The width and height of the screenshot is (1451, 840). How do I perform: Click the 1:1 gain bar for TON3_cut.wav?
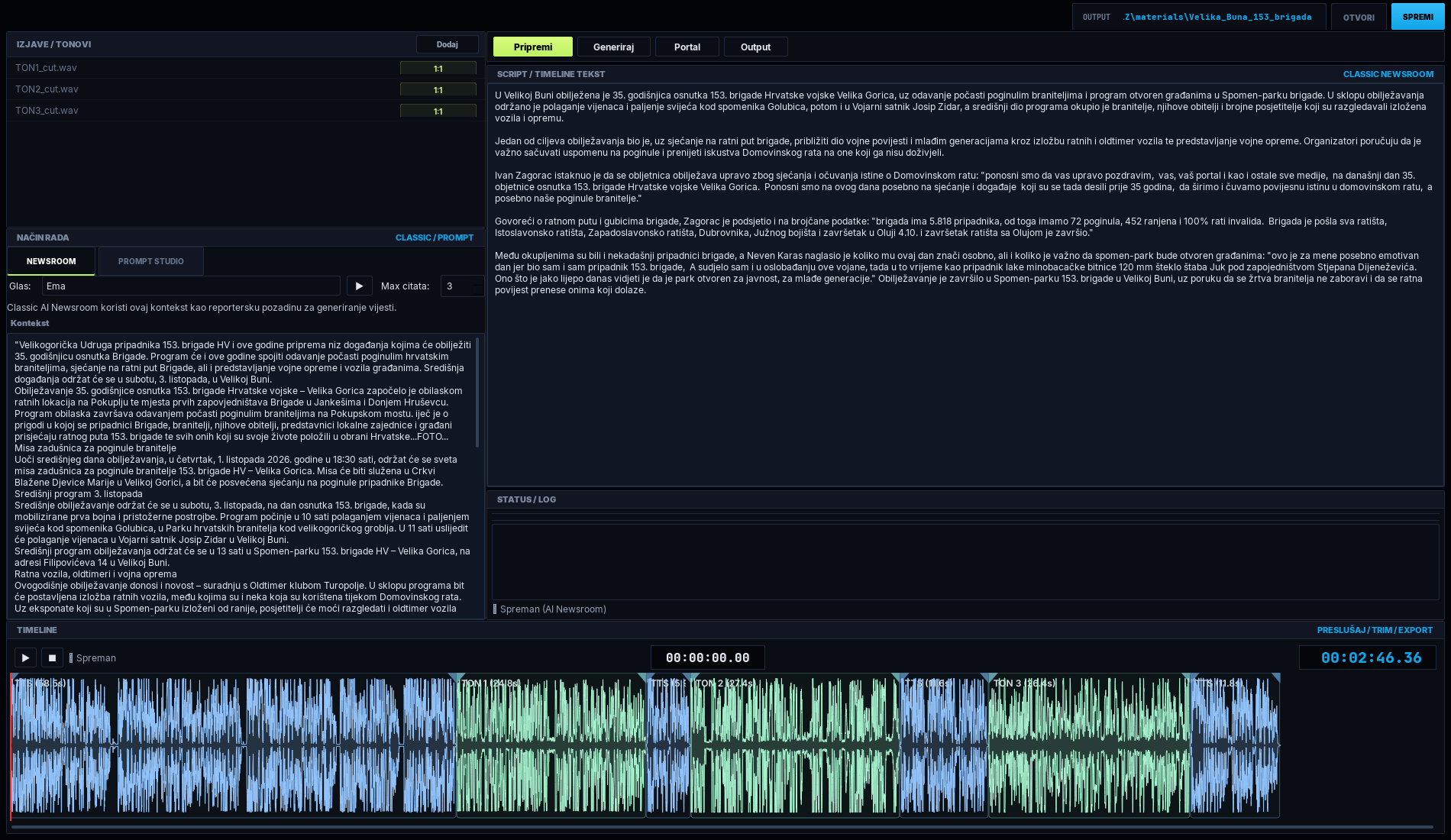(438, 111)
